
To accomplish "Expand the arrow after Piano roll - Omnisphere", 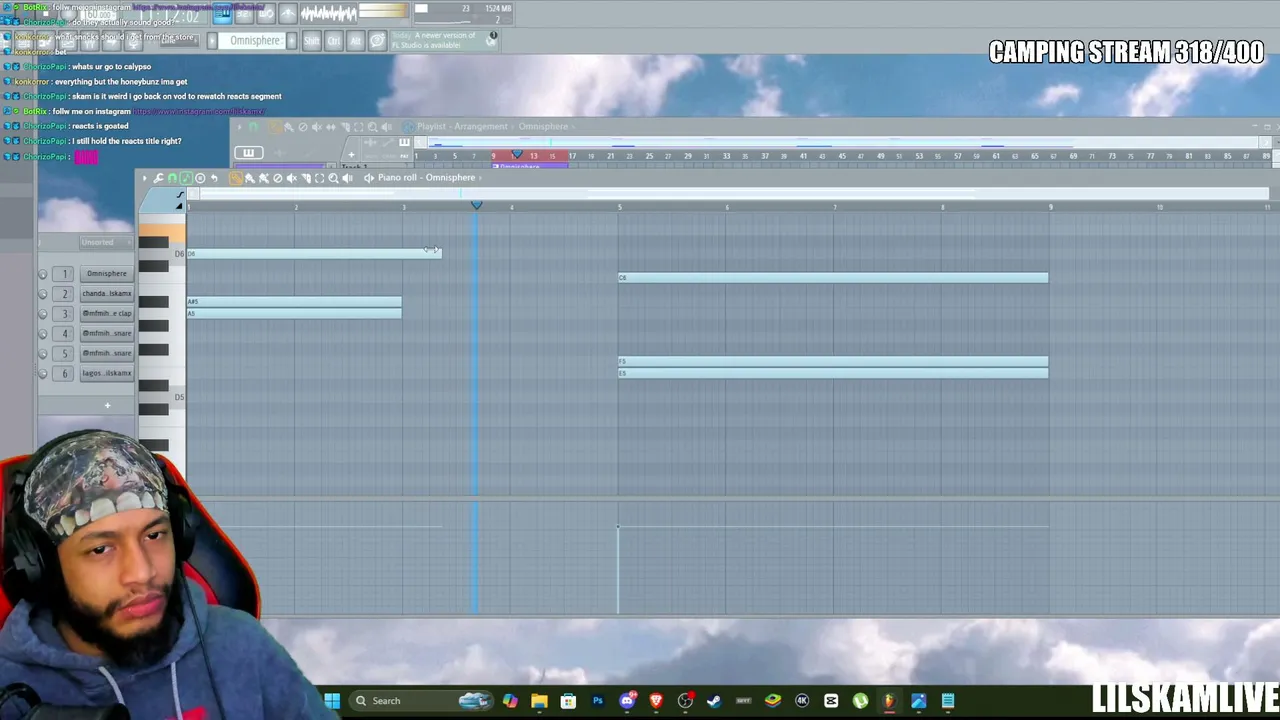I will tap(480, 178).
